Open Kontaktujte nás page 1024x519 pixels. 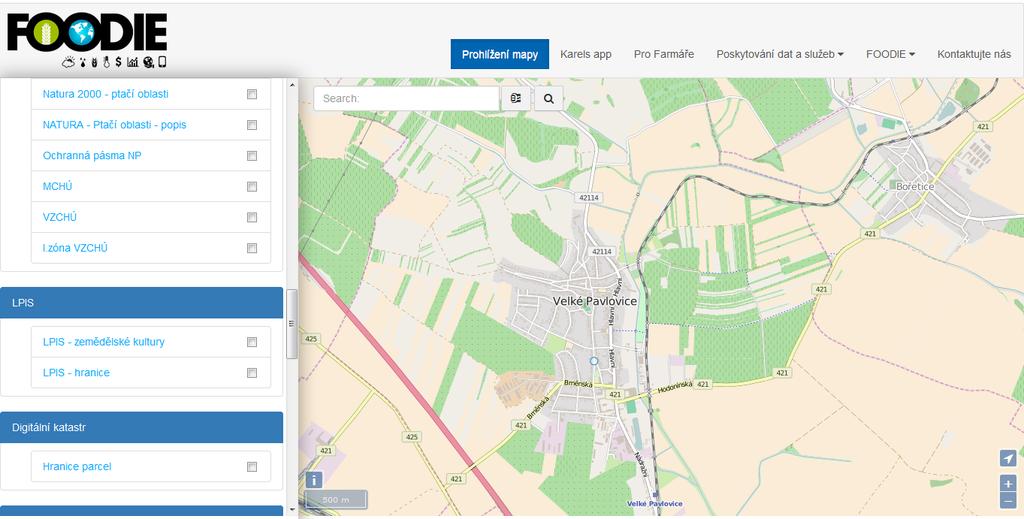pyautogui.click(x=974, y=54)
